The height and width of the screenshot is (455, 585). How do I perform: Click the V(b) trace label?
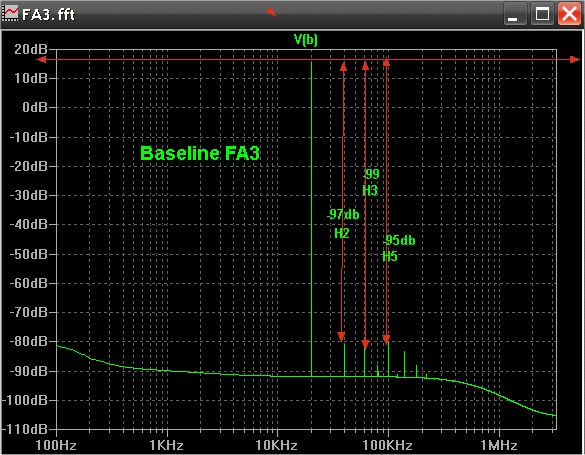(306, 39)
